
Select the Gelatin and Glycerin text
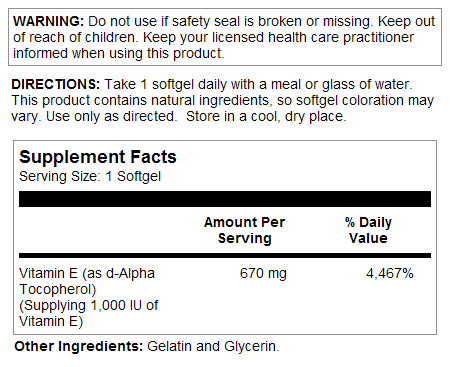(x=212, y=346)
